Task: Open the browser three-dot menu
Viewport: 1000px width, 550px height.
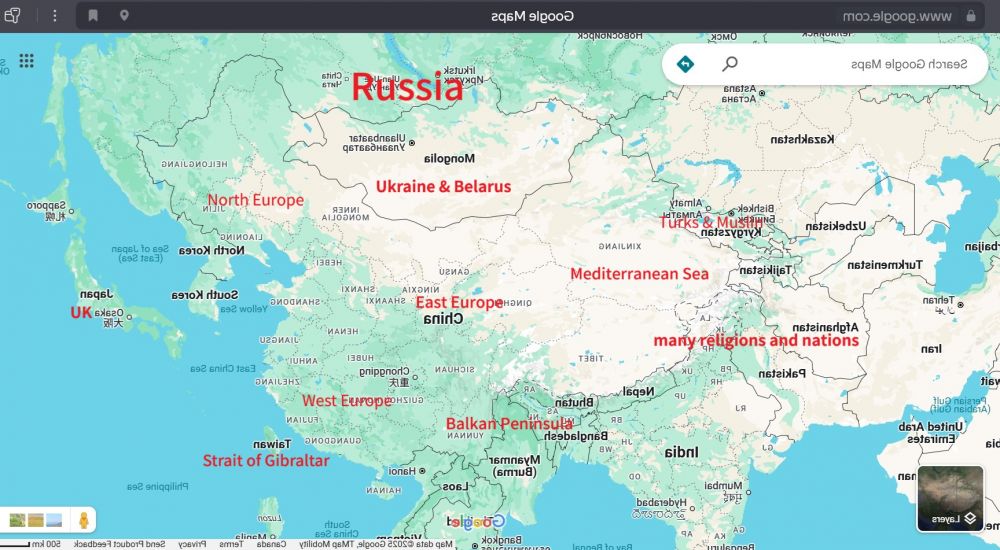Action: 55,15
